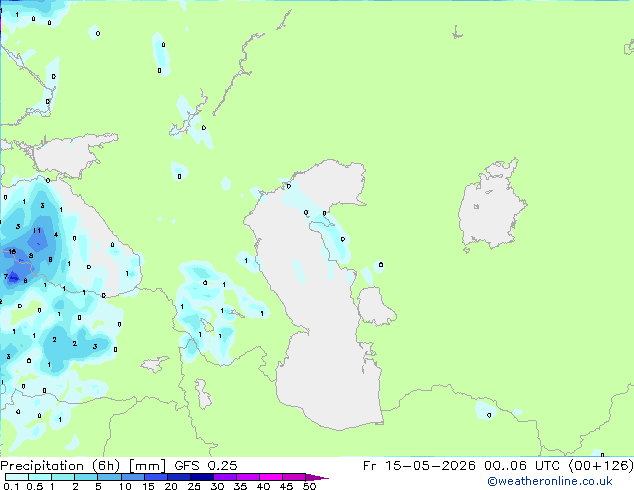Select the 5–10 mm legend swatch
634x490 pixels.
110,477
